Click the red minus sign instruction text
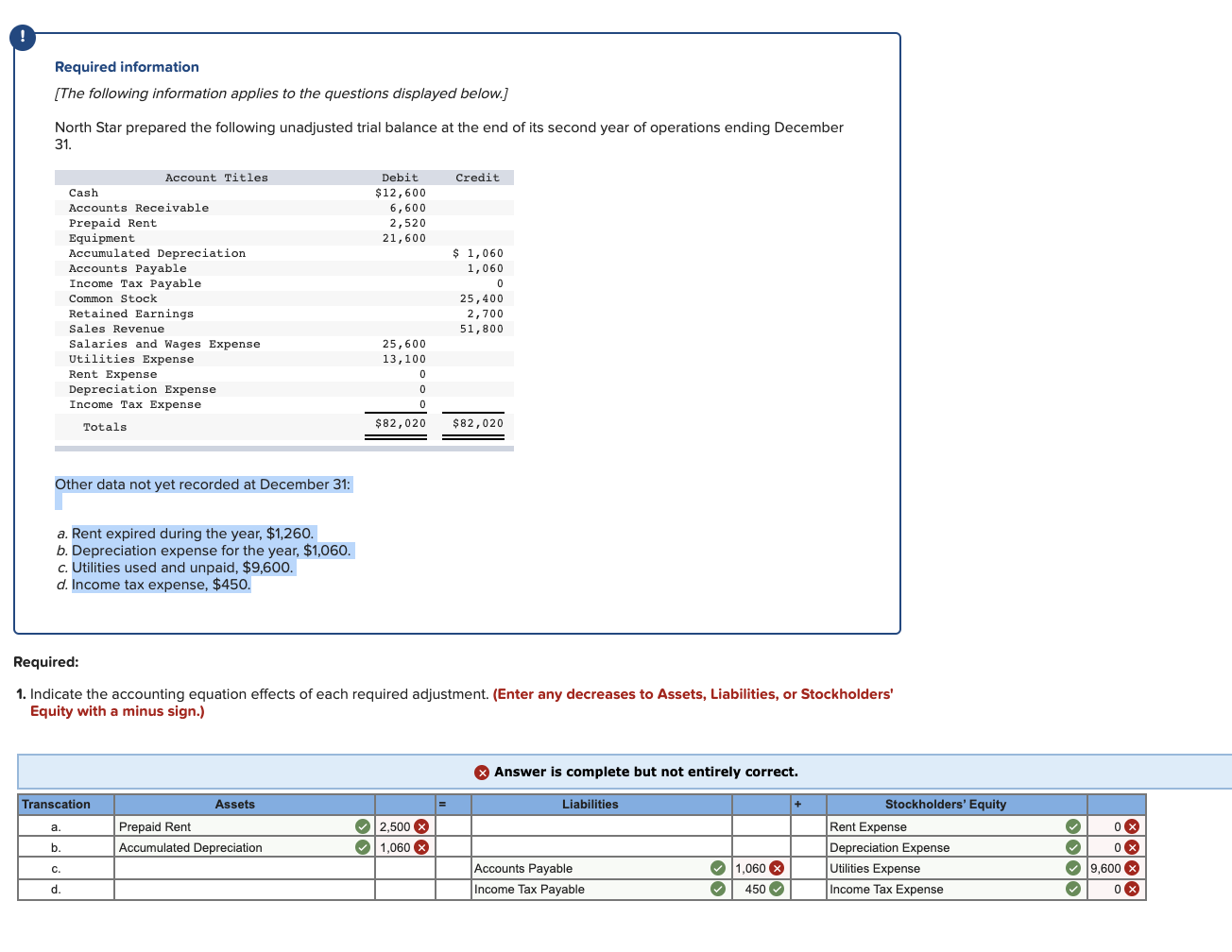 pyautogui.click(x=462, y=703)
